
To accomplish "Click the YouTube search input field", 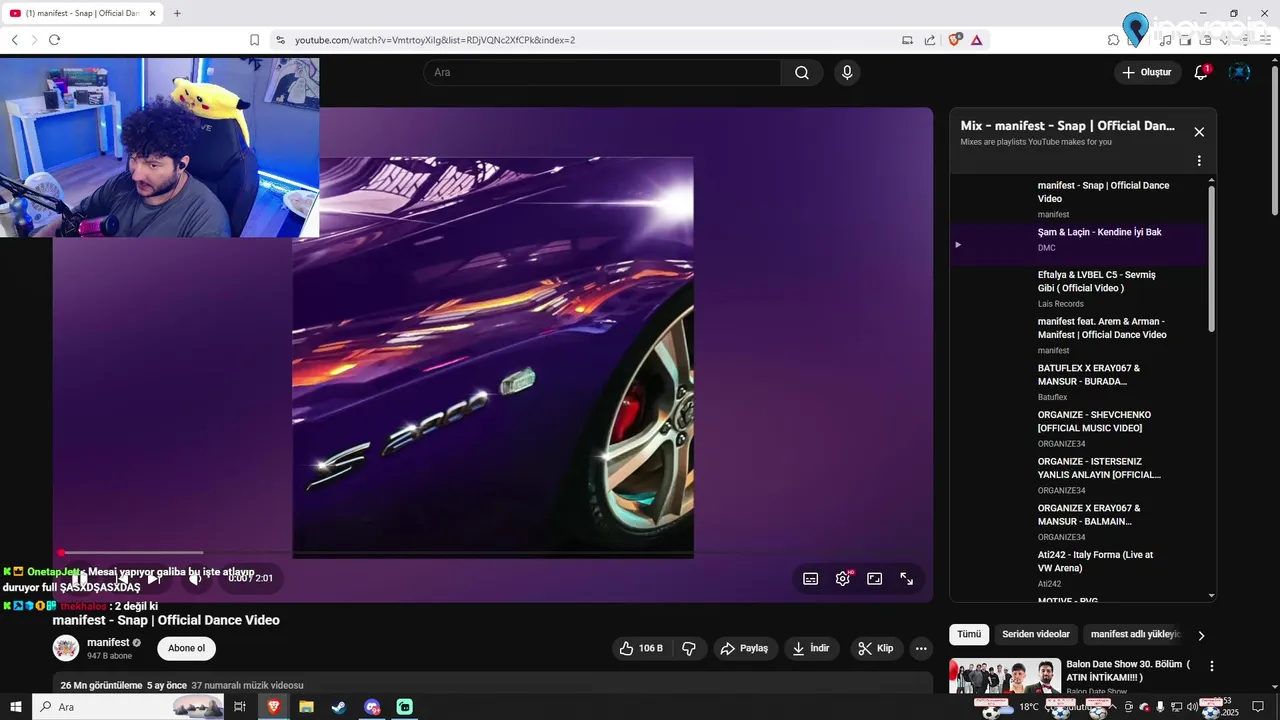I will [x=602, y=72].
